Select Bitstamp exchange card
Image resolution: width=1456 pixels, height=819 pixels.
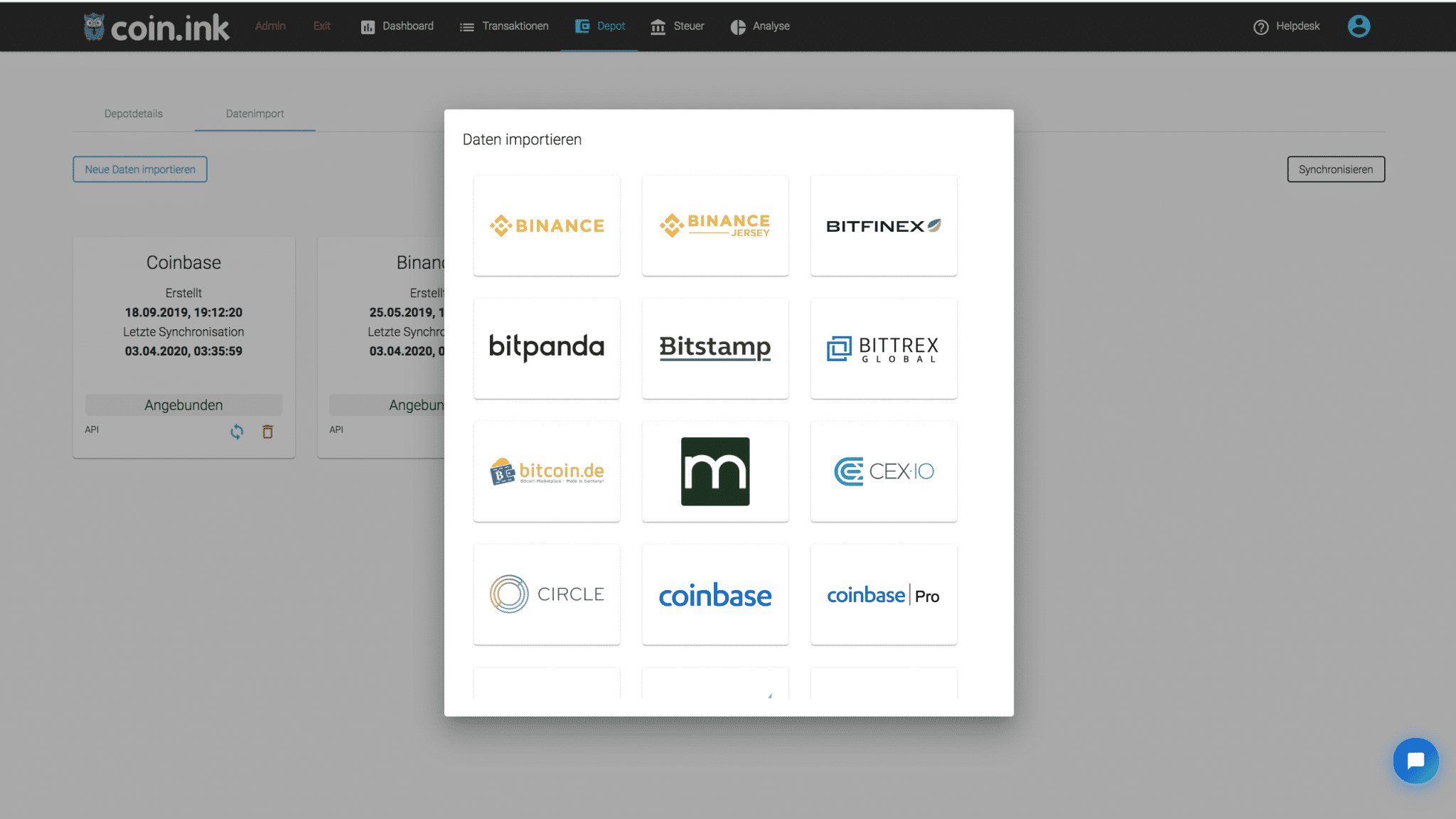pos(715,348)
